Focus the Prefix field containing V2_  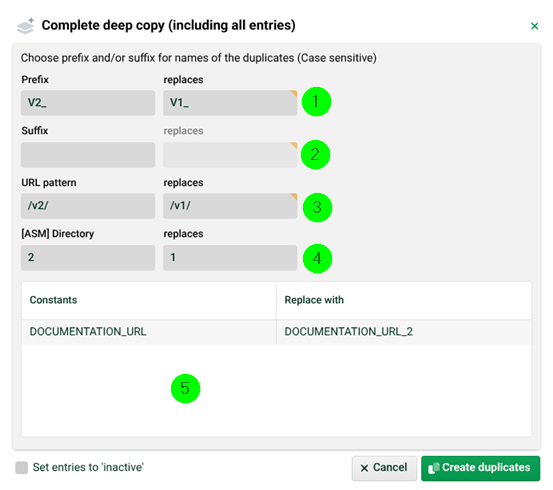point(88,103)
